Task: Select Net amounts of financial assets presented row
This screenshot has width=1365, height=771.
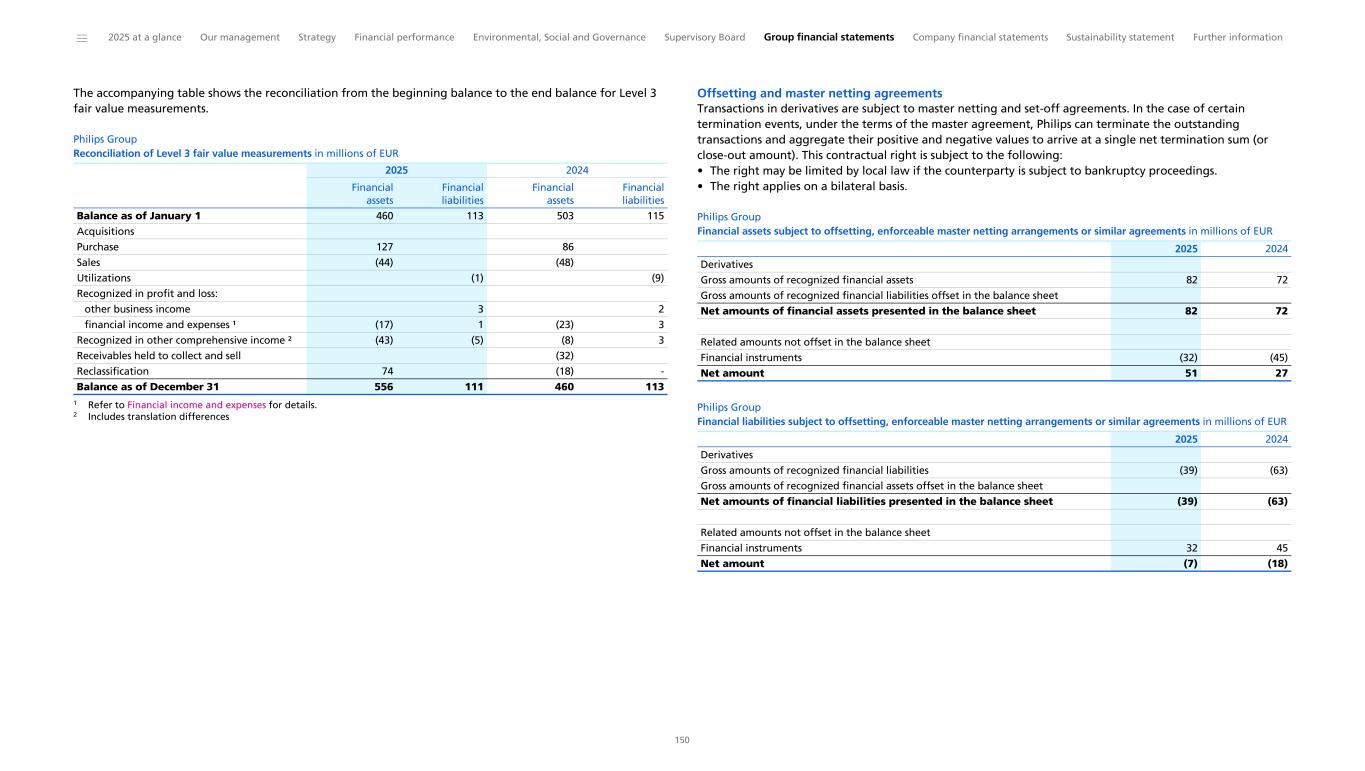Action: (868, 311)
